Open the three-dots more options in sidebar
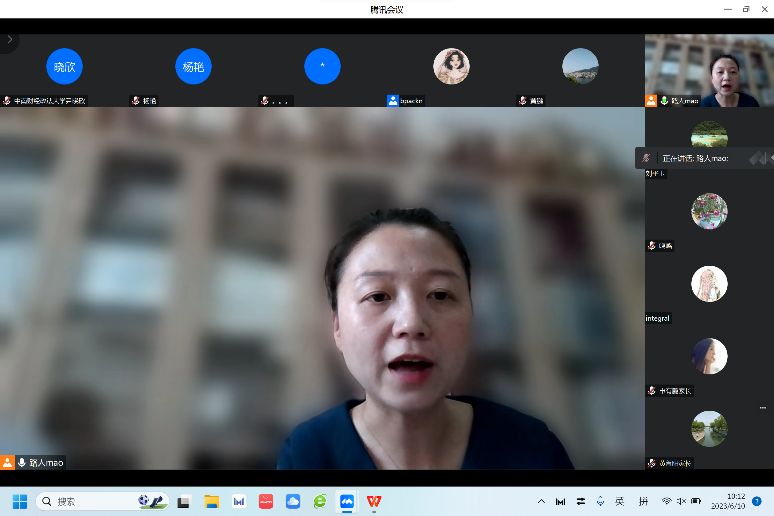774x516 pixels. point(764,408)
